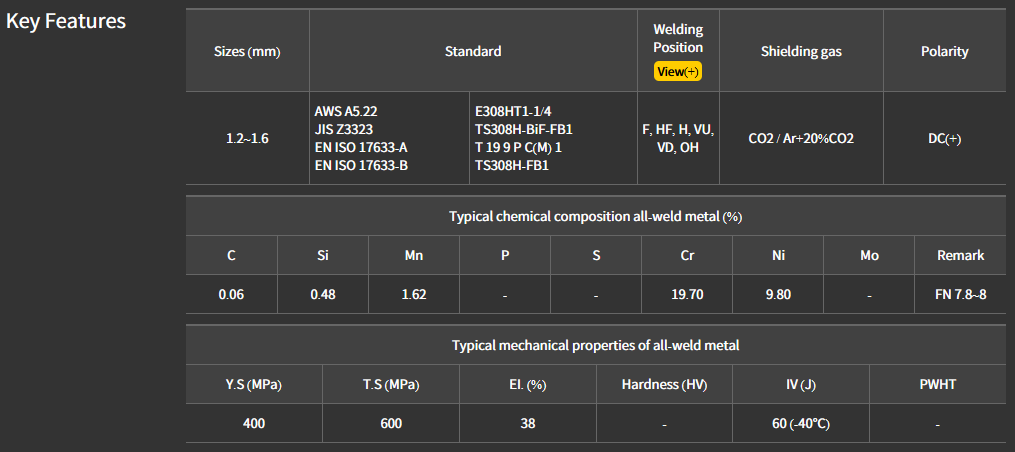1015x452 pixels.
Task: Select the Sizes (mm) column header
Action: [247, 52]
